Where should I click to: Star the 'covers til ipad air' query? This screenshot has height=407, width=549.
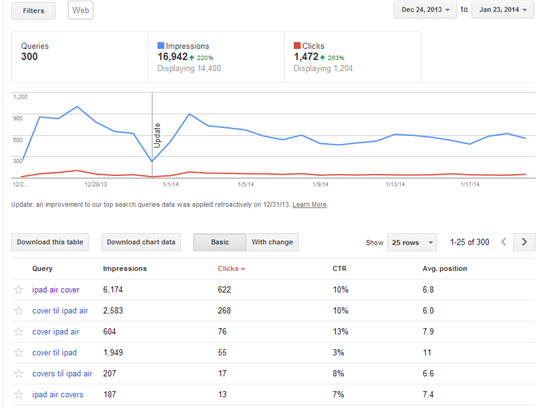pyautogui.click(x=19, y=374)
